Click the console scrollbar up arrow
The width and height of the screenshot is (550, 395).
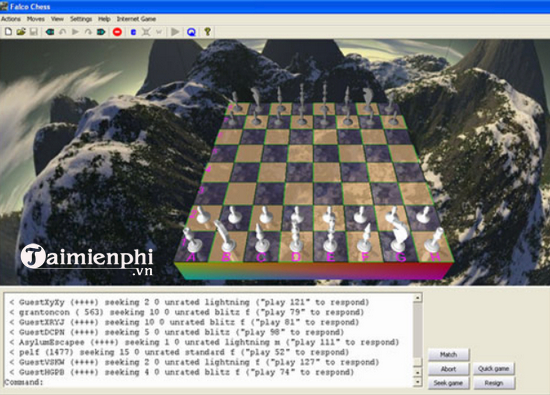417,298
